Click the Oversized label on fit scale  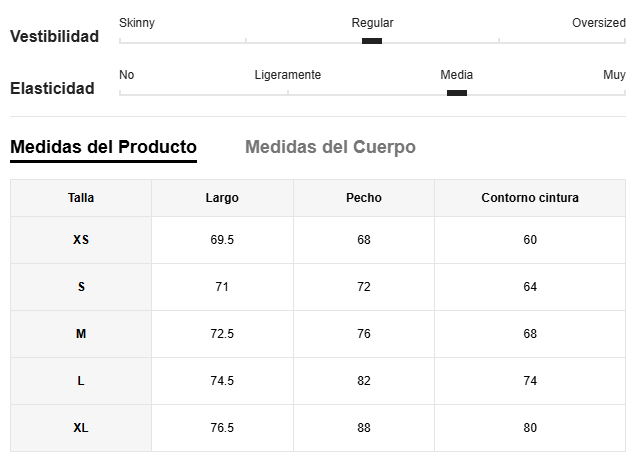pyautogui.click(x=599, y=23)
